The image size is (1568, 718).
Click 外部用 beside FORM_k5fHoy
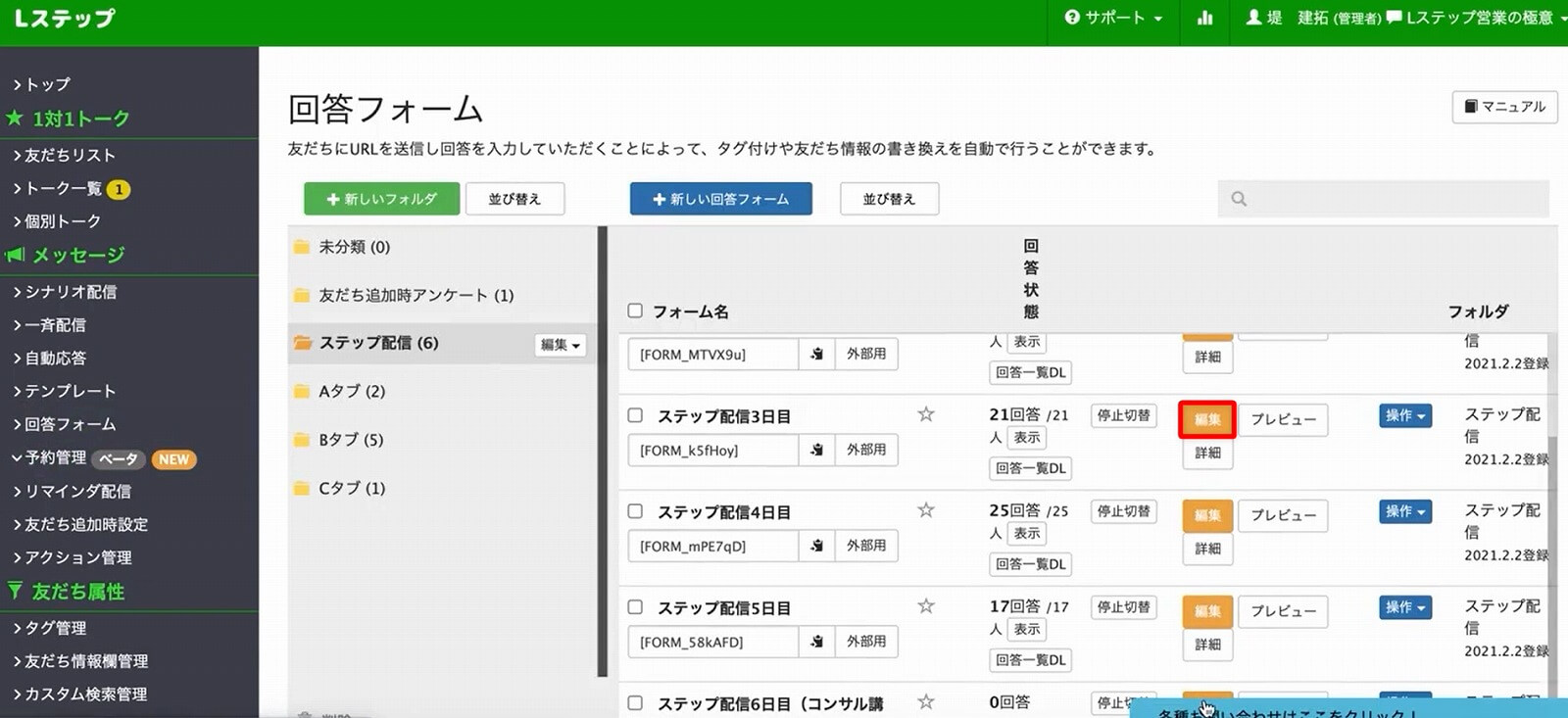pos(866,450)
